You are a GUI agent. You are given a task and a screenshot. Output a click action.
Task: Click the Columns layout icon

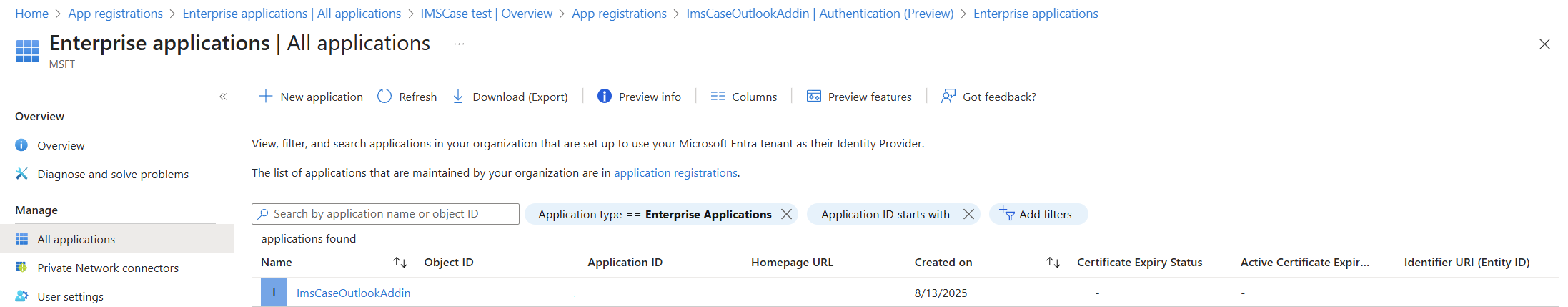[x=718, y=96]
